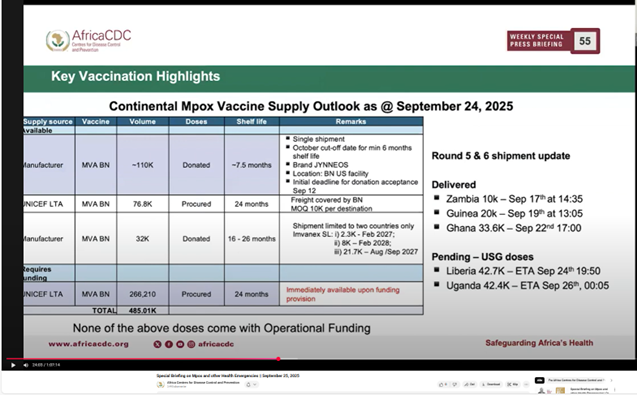Click the Weekly Special Press Briefing 55 badge
This screenshot has width=637, height=395.
point(553,41)
